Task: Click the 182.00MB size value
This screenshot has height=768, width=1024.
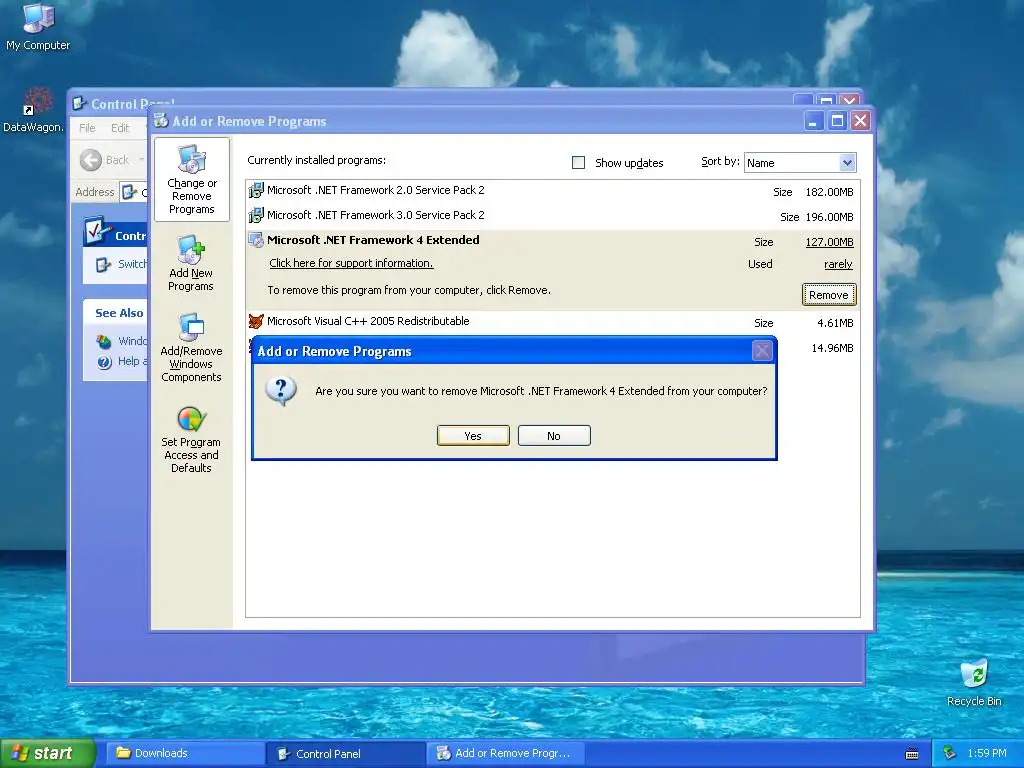Action: [x=829, y=192]
